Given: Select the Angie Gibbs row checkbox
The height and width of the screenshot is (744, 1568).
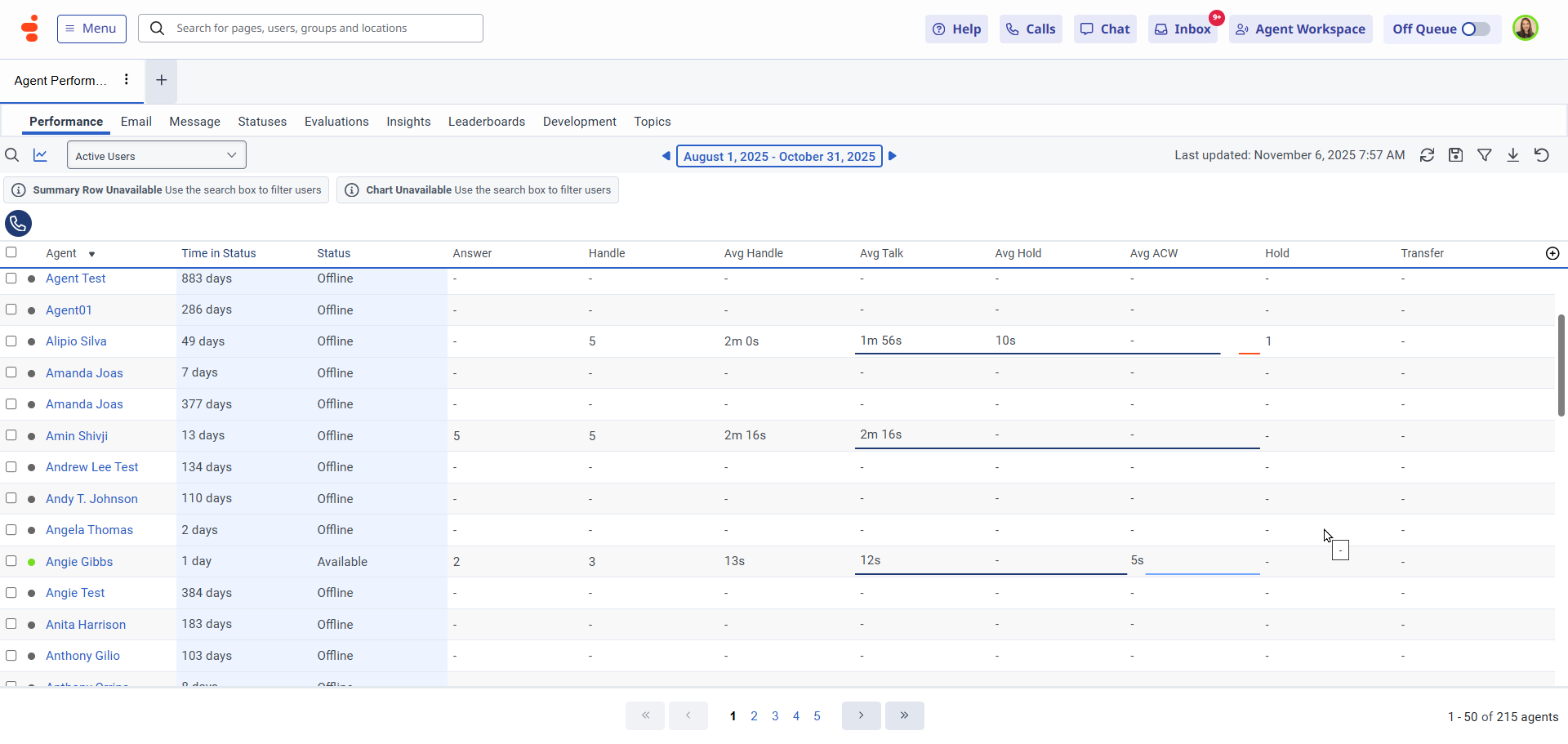Looking at the screenshot, I should point(11,561).
